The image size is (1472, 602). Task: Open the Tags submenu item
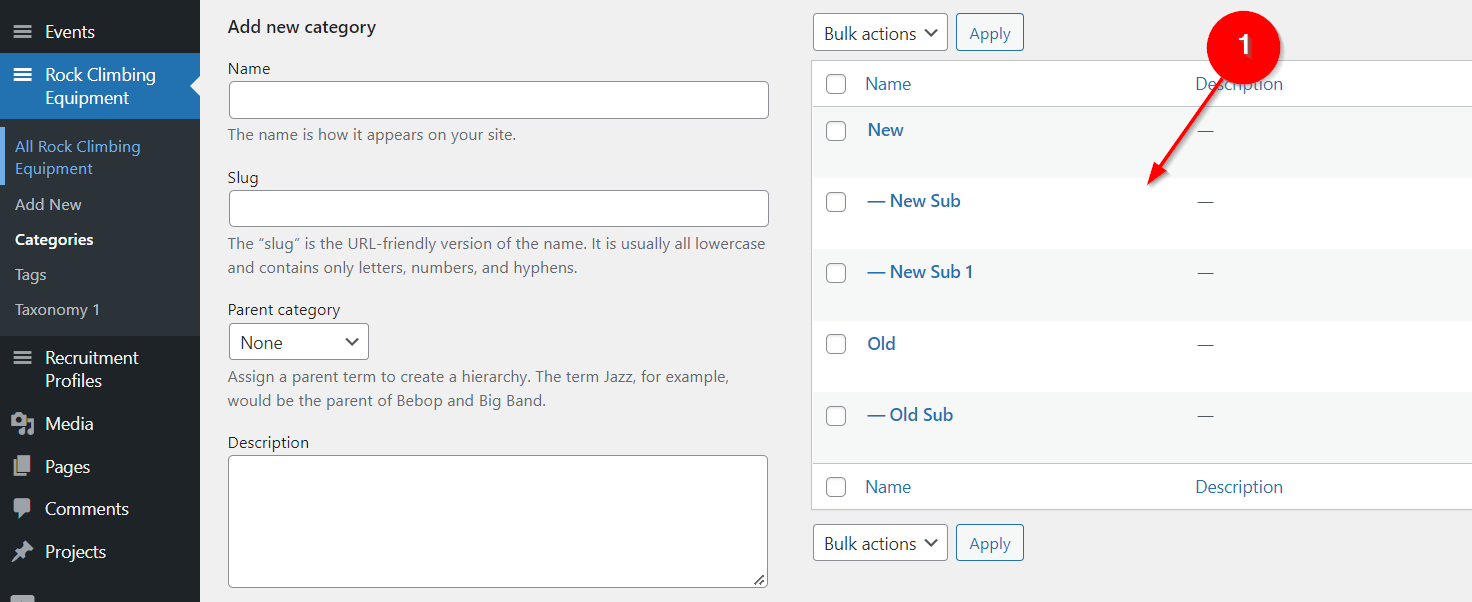(x=31, y=275)
